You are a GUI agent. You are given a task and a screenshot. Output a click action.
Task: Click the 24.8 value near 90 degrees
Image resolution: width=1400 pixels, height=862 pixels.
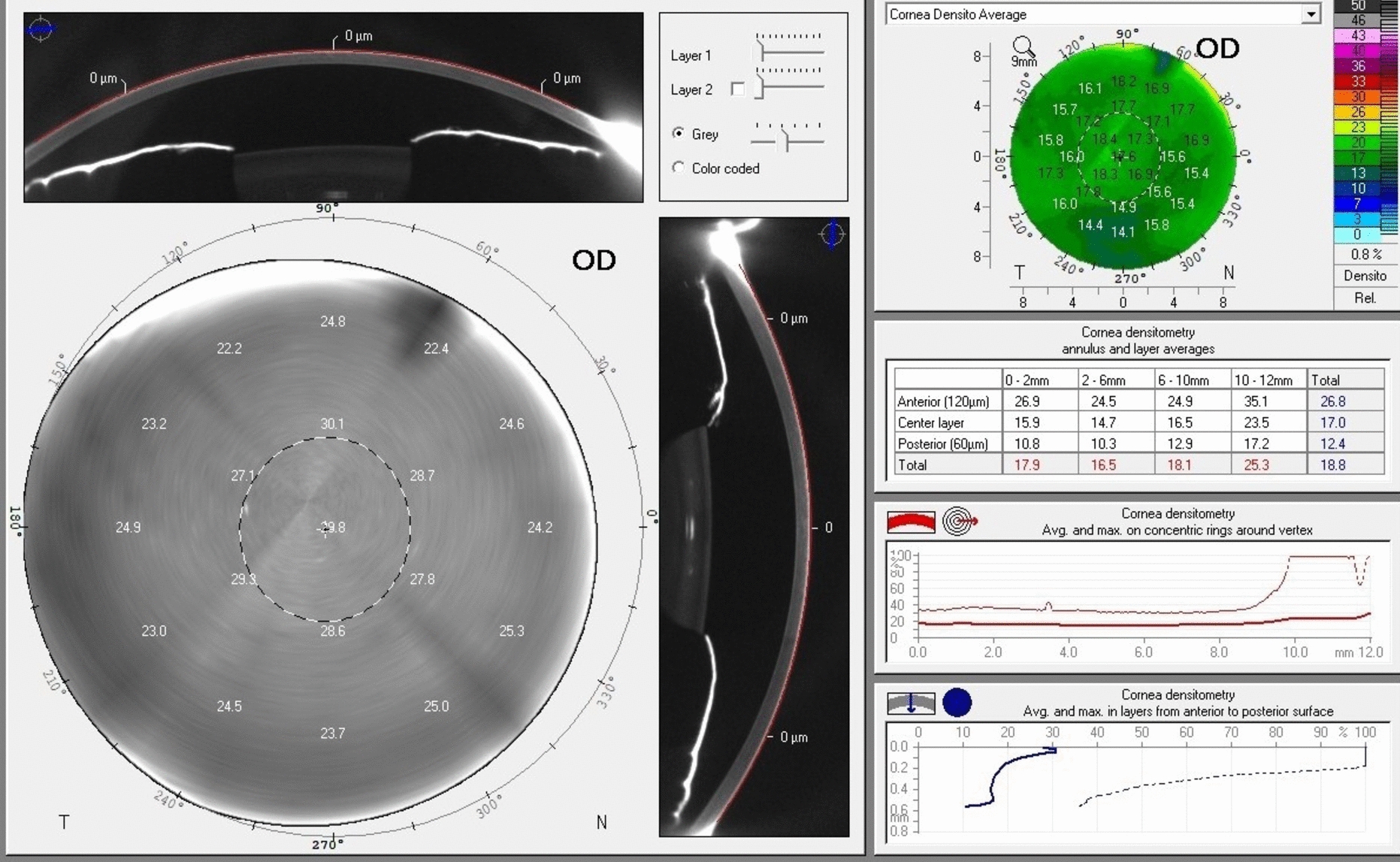[333, 322]
